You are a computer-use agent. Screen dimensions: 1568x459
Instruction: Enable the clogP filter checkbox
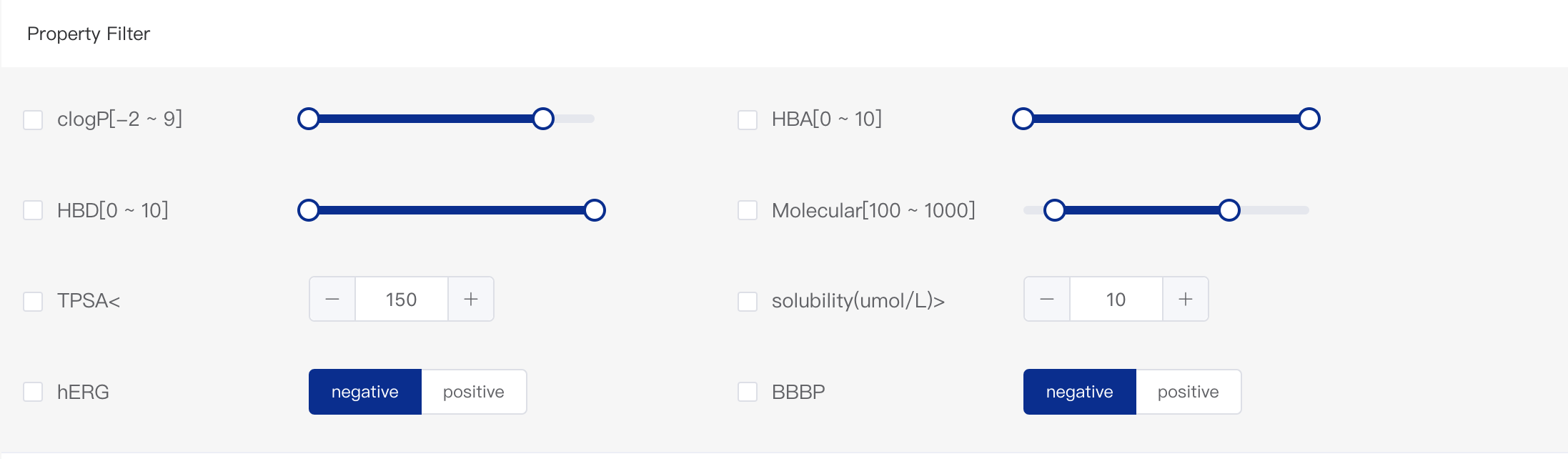(33, 119)
